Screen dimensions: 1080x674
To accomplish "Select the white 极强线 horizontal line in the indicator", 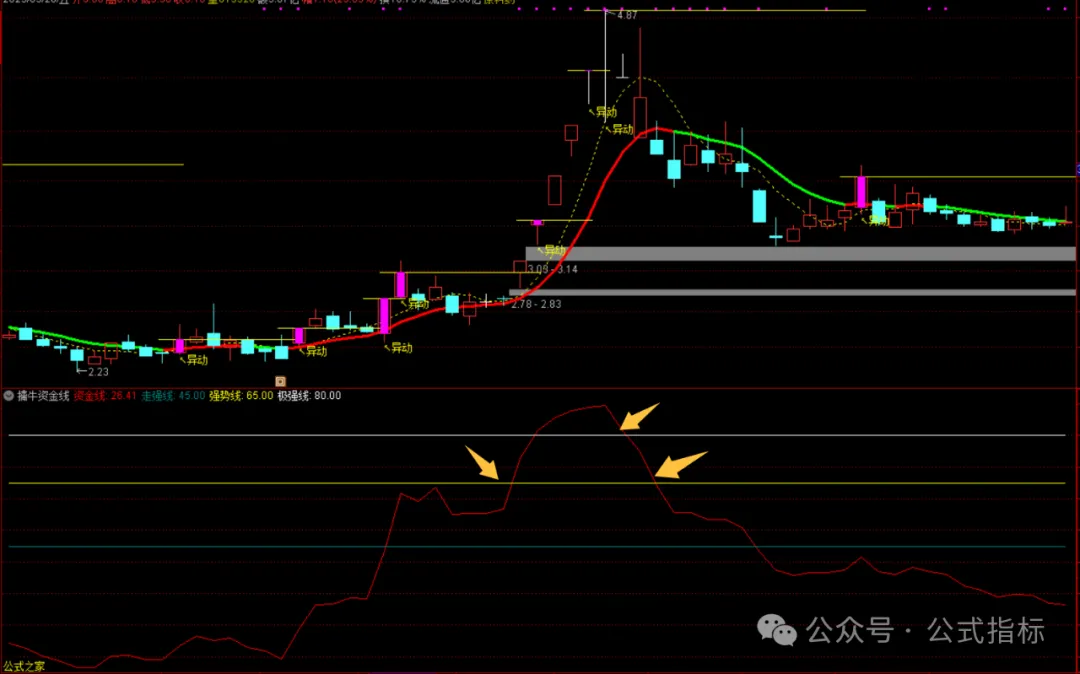I will [x=537, y=435].
